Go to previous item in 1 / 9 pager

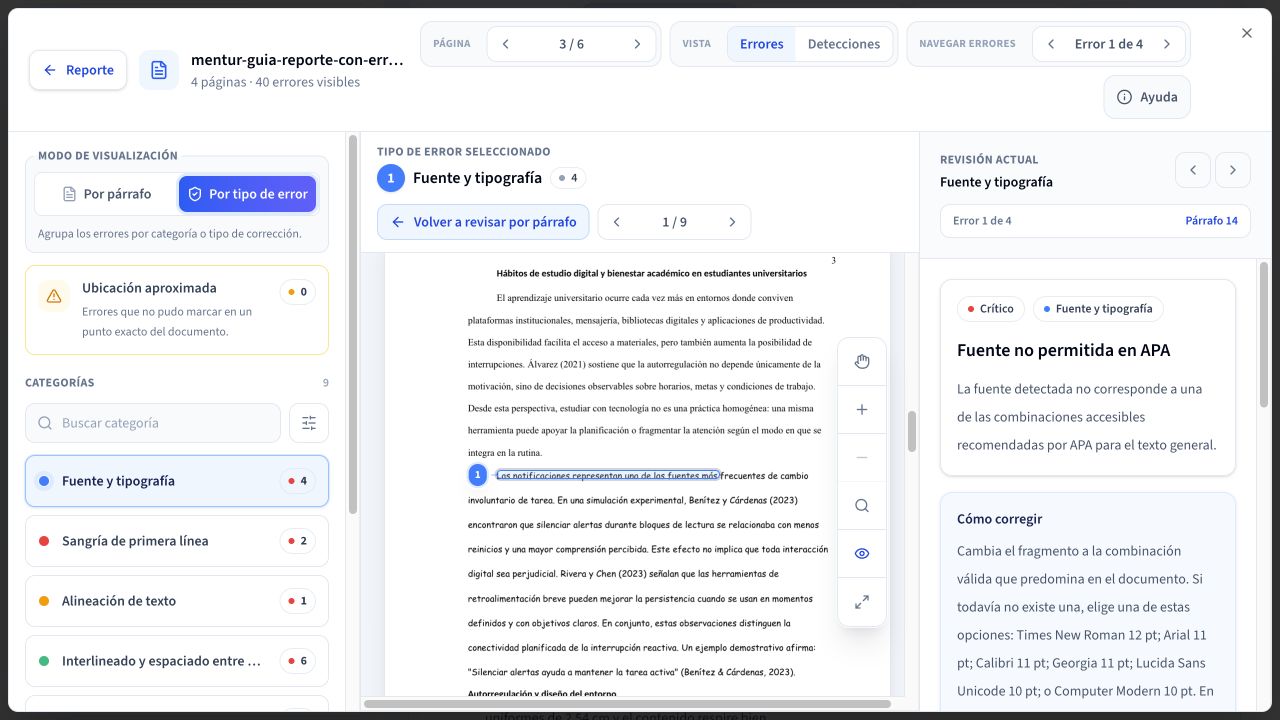[x=617, y=222]
